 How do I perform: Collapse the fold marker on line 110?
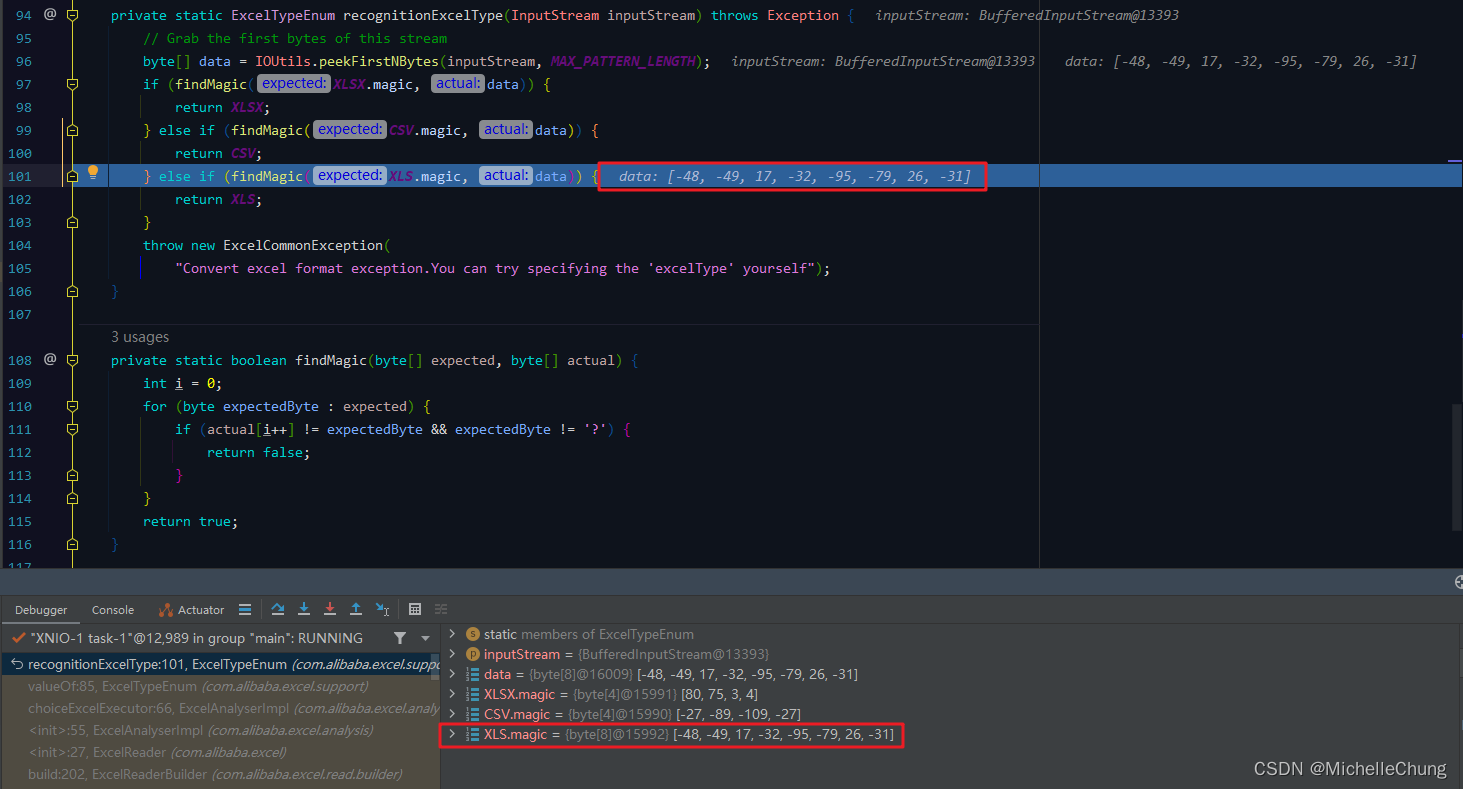click(x=72, y=406)
